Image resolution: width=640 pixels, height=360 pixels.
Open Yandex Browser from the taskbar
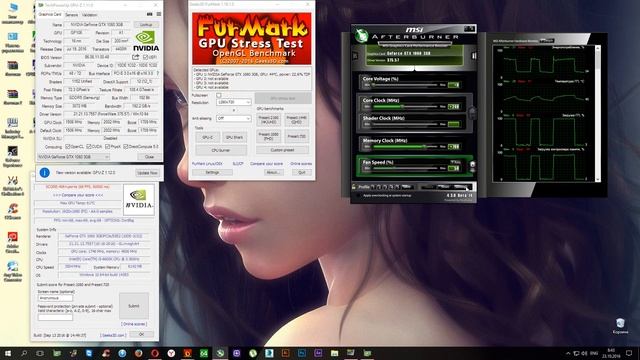(171, 353)
